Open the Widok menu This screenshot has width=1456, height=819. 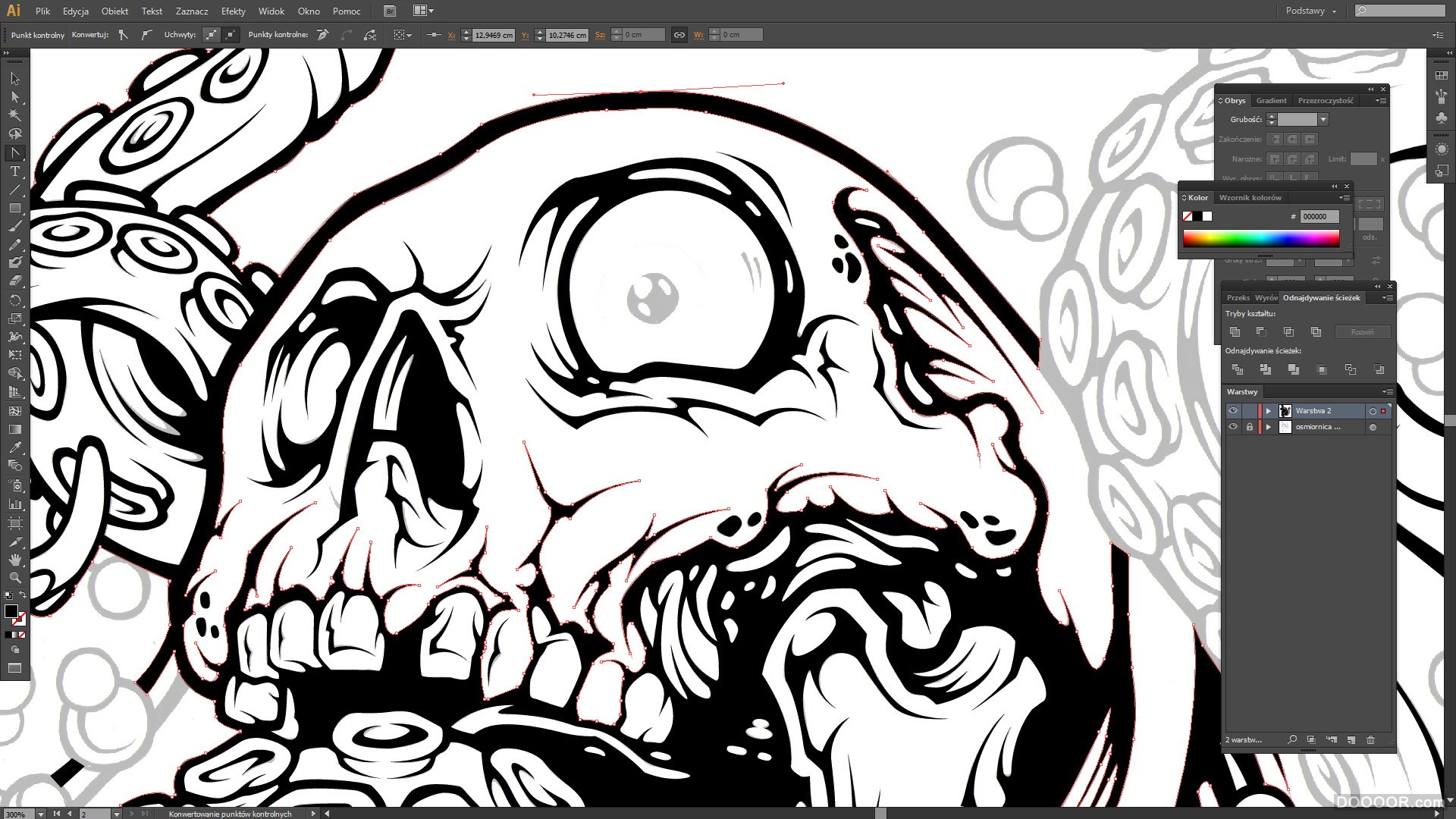(x=271, y=11)
